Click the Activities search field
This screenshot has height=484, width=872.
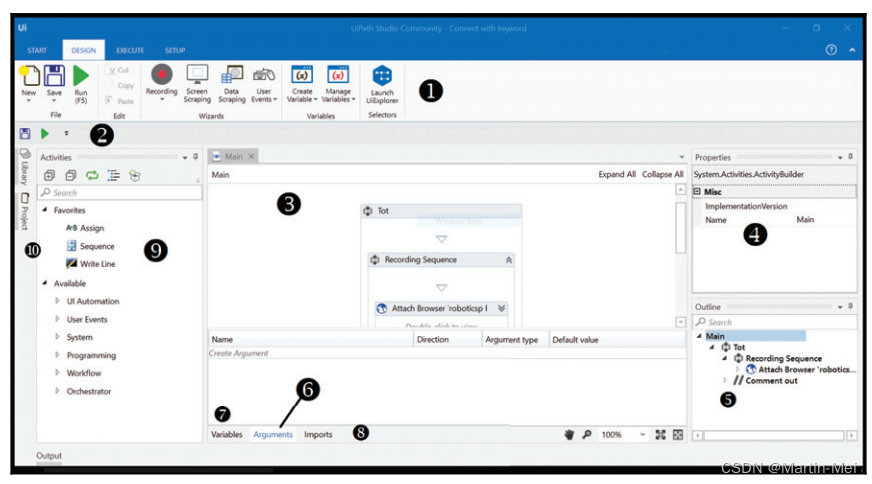click(x=120, y=192)
